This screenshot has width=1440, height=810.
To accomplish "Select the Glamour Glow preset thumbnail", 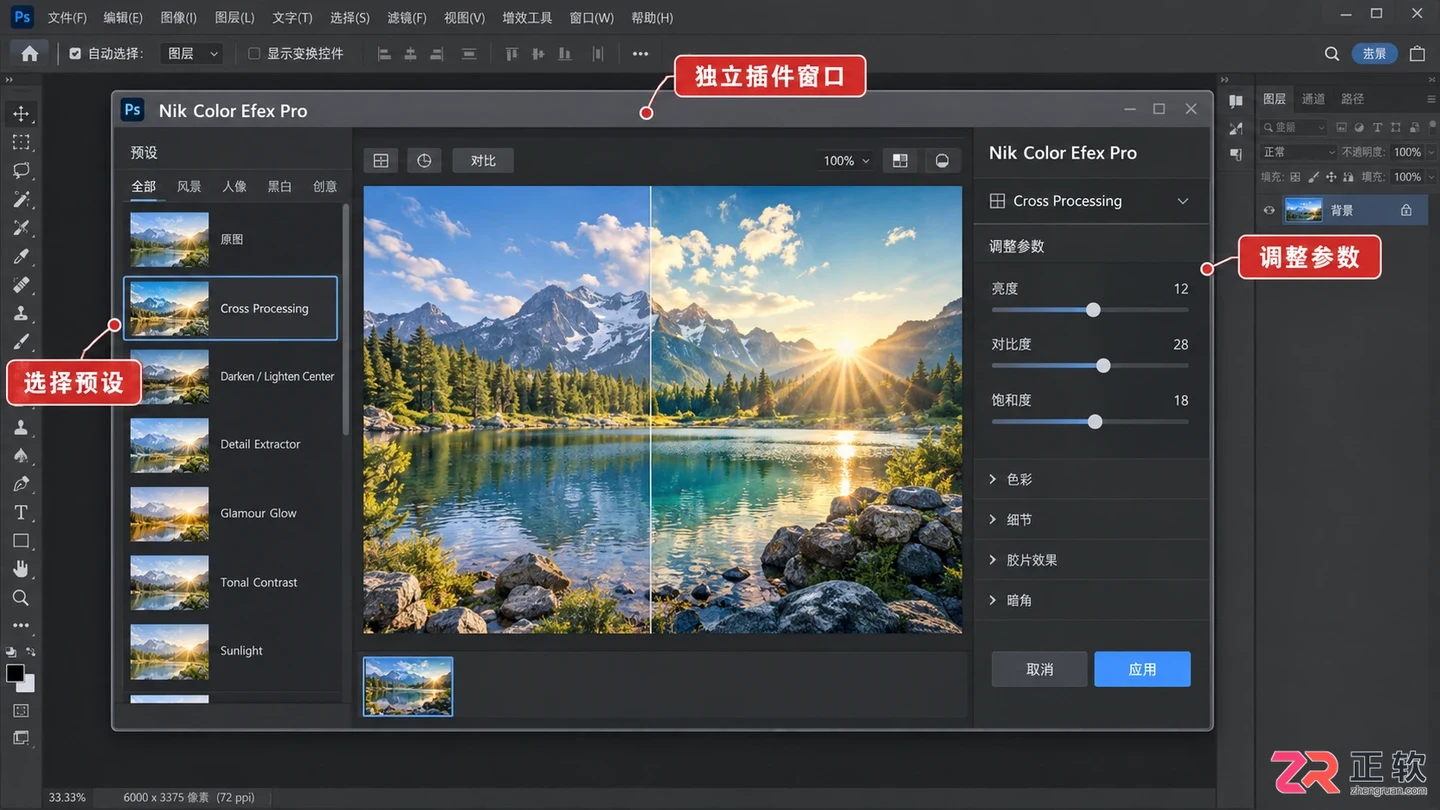I will tap(169, 513).
